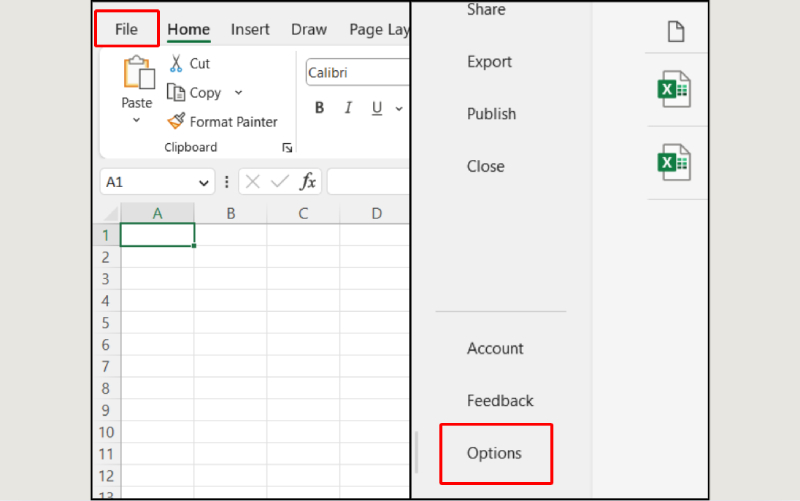
Task: Click Share in the File menu
Action: (x=486, y=9)
